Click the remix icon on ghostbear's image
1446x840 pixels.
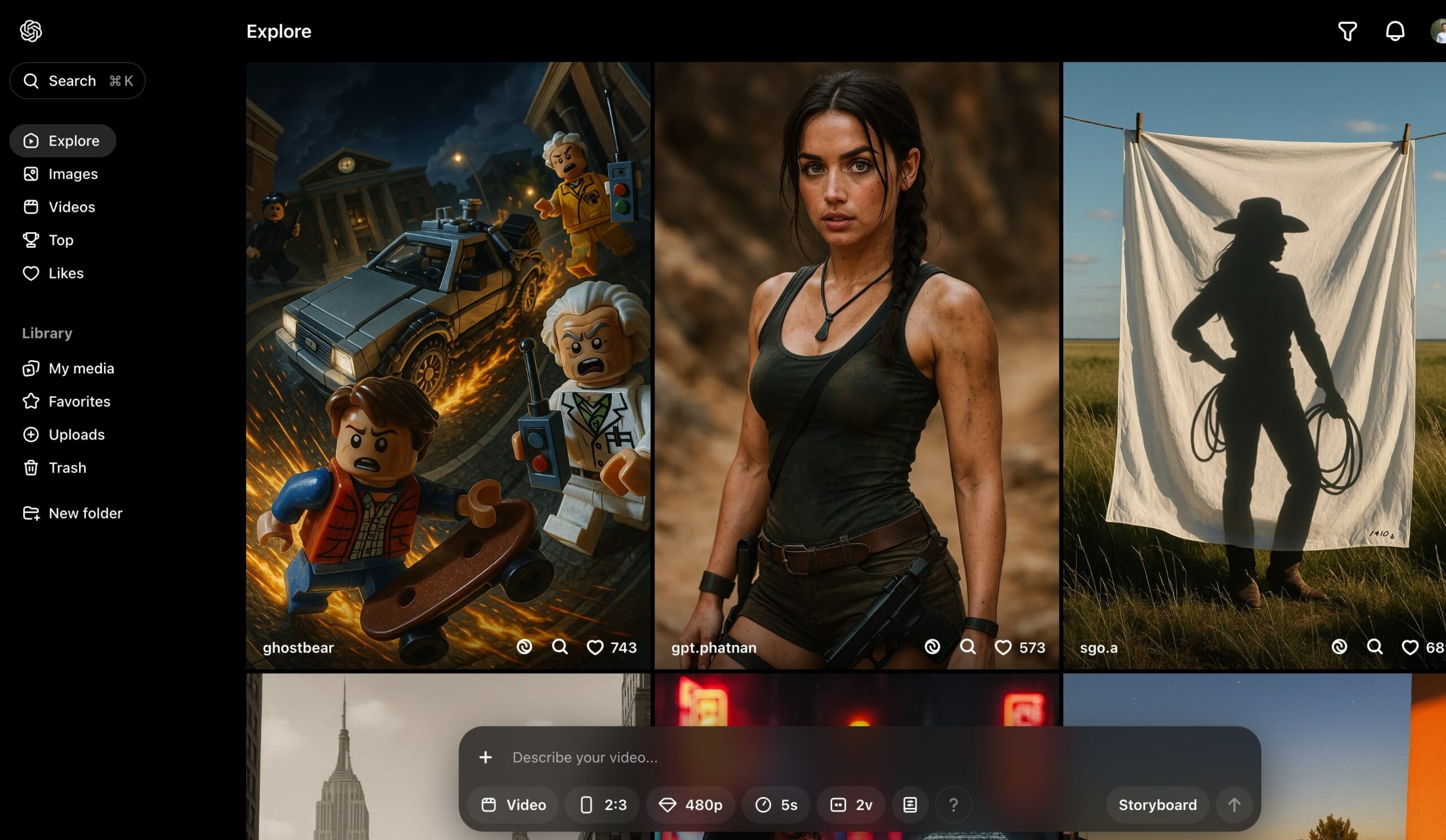[524, 647]
